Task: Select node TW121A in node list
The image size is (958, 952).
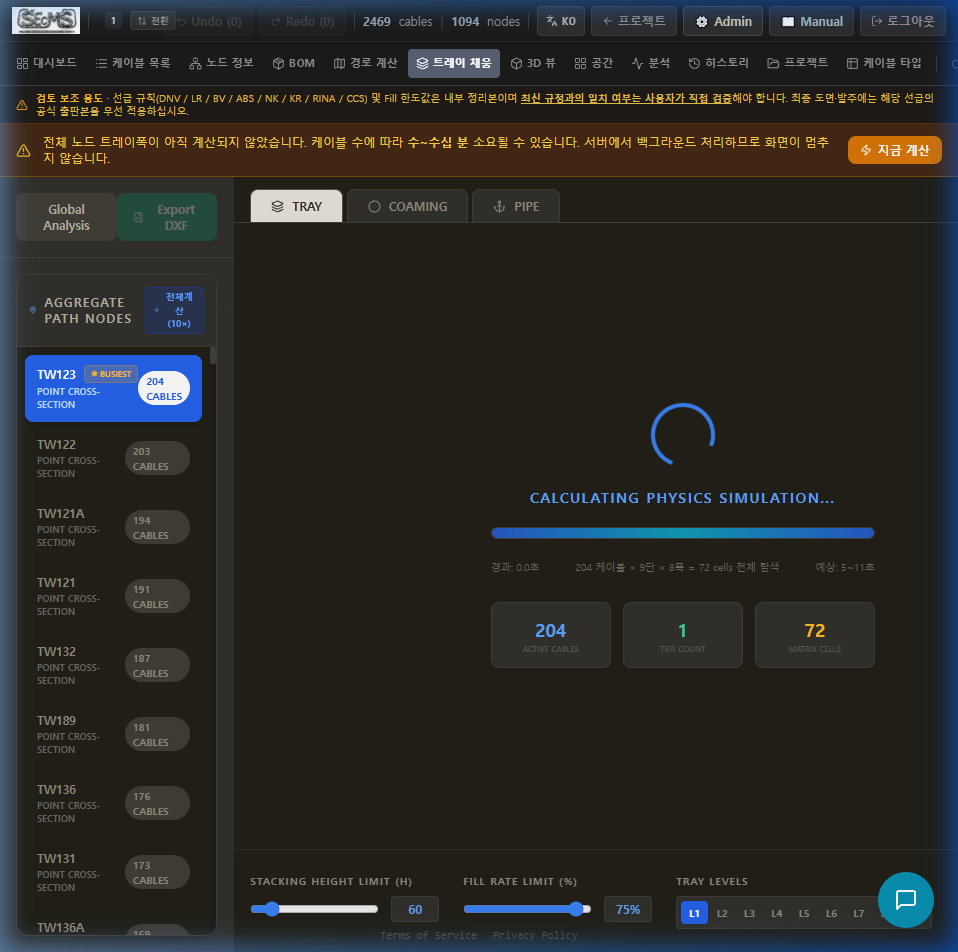Action: click(x=113, y=527)
